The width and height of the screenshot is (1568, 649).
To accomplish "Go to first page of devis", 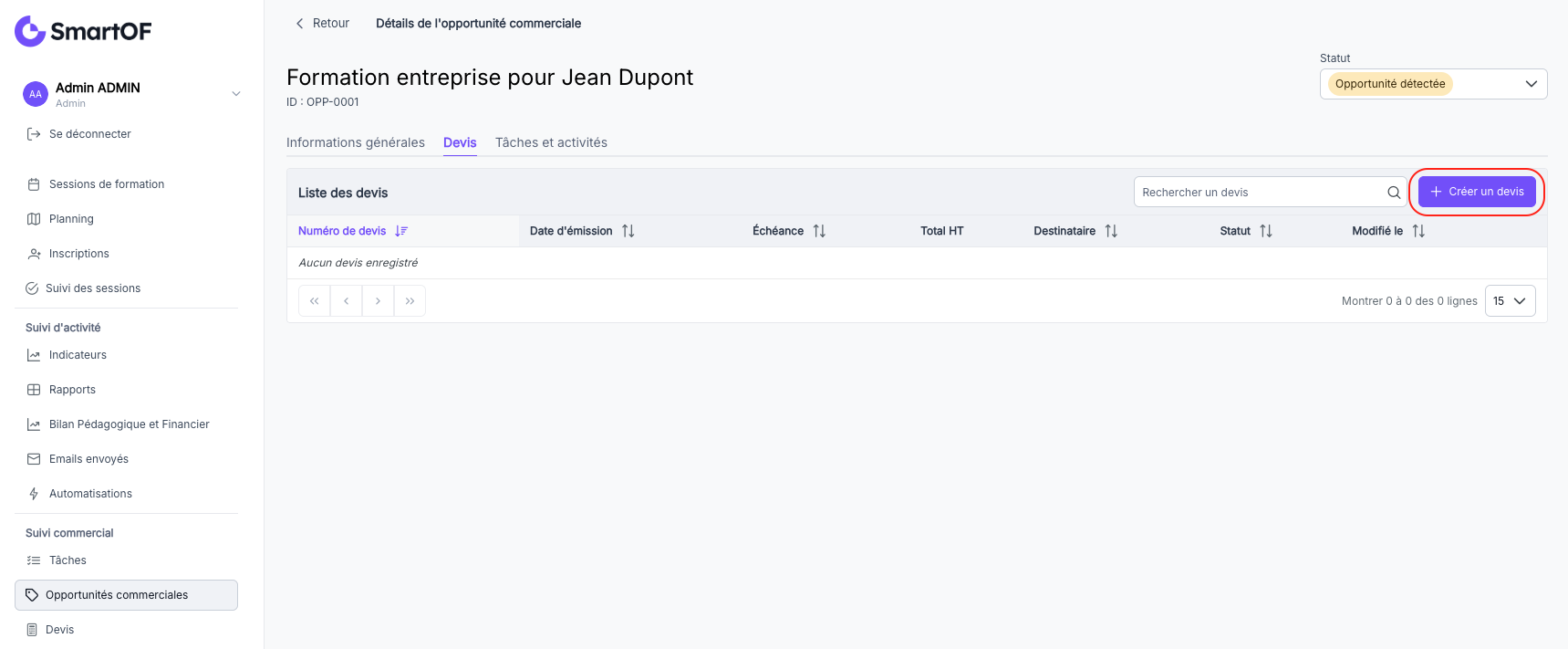I will pyautogui.click(x=314, y=301).
